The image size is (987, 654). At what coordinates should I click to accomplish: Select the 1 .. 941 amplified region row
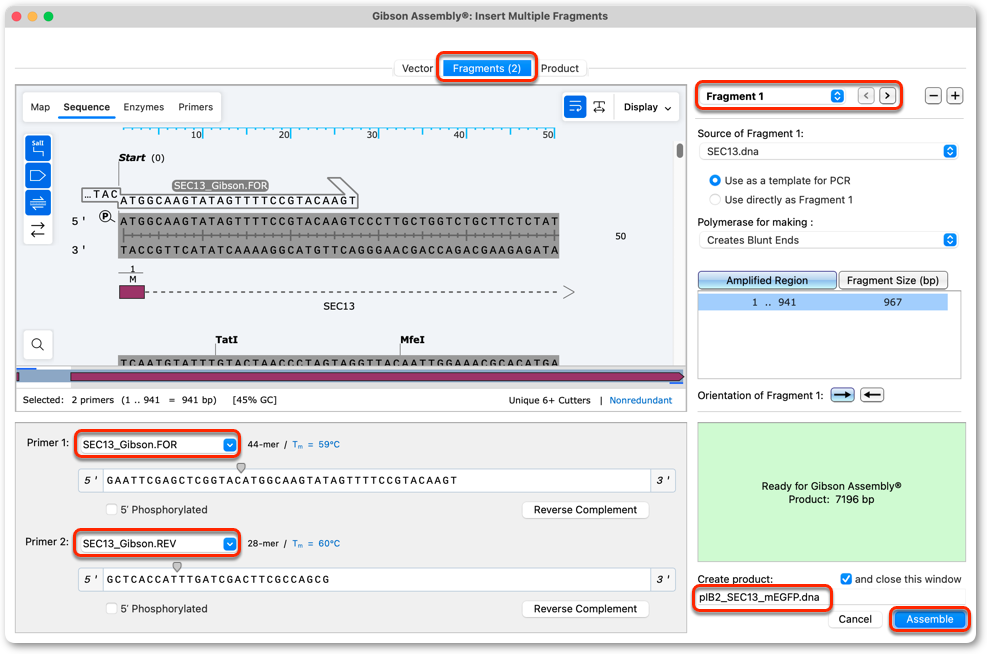tap(822, 302)
